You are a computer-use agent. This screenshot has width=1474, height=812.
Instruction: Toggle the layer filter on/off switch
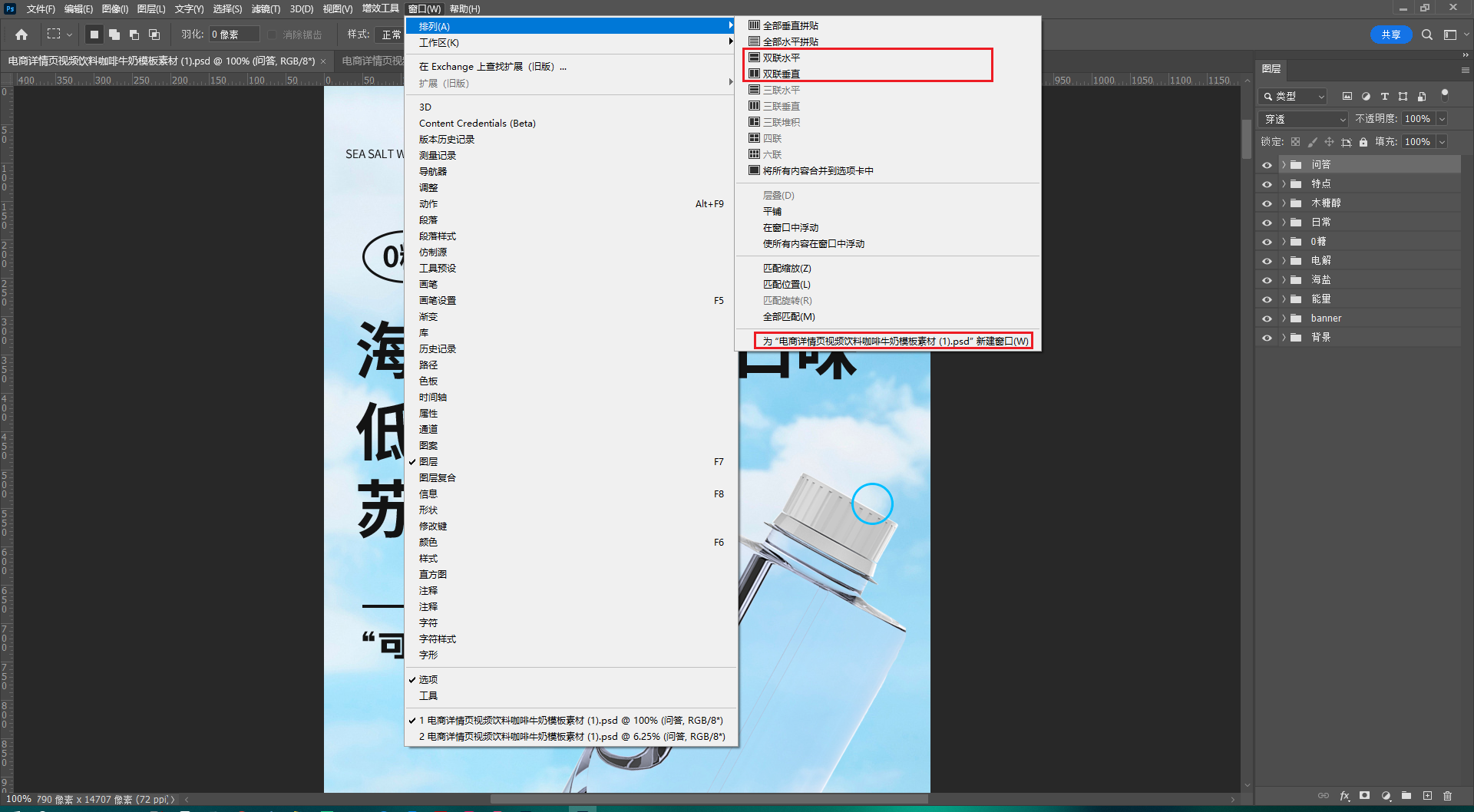(1444, 95)
